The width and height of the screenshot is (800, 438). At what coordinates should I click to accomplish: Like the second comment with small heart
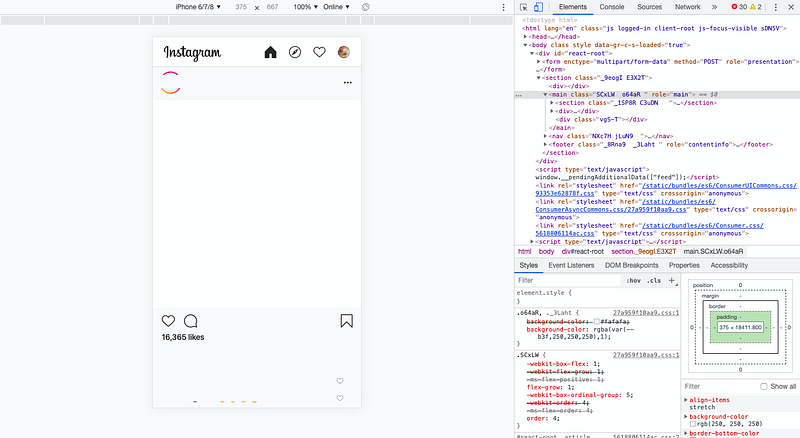(x=340, y=398)
